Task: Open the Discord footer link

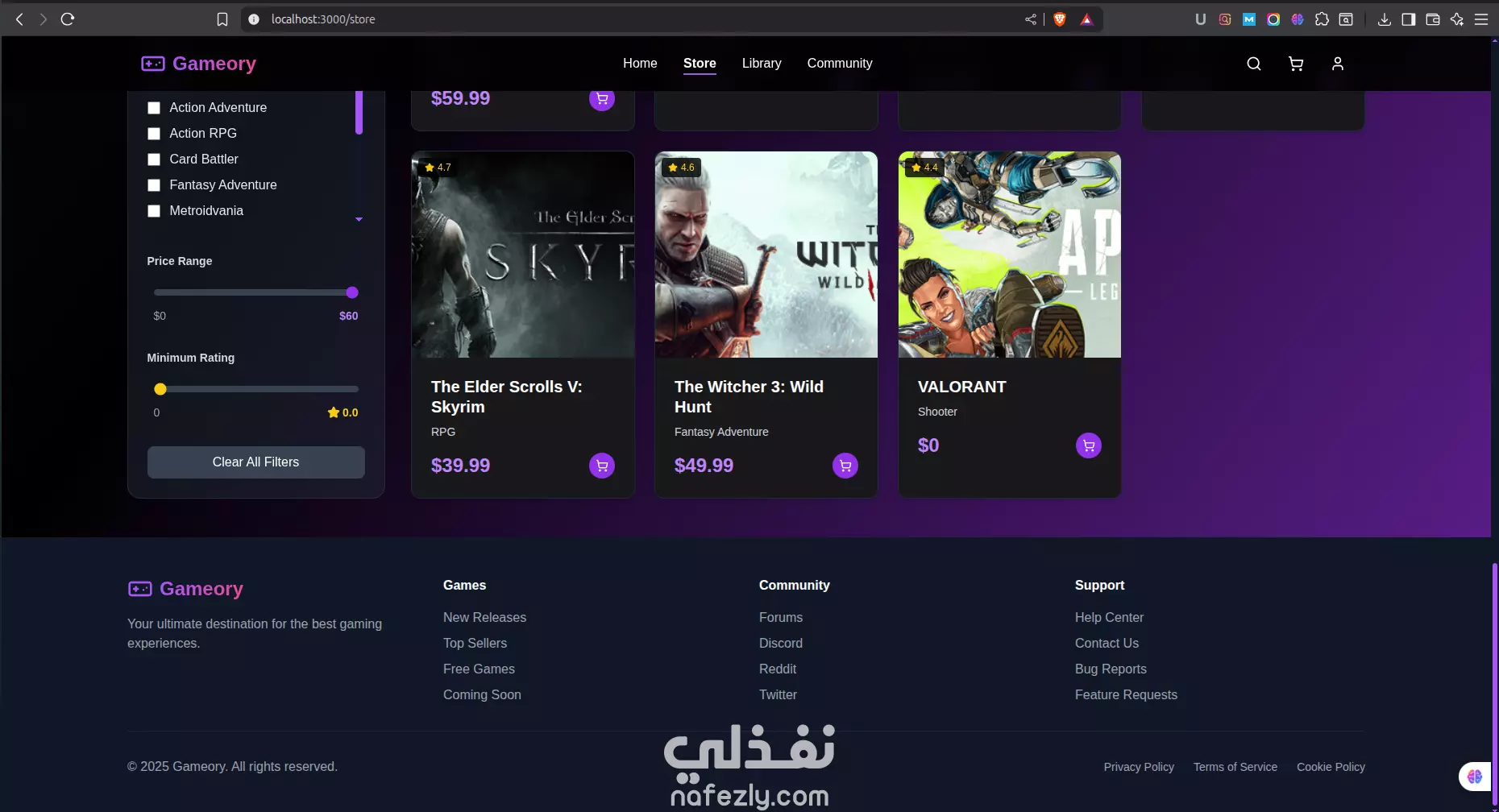Action: (x=781, y=644)
